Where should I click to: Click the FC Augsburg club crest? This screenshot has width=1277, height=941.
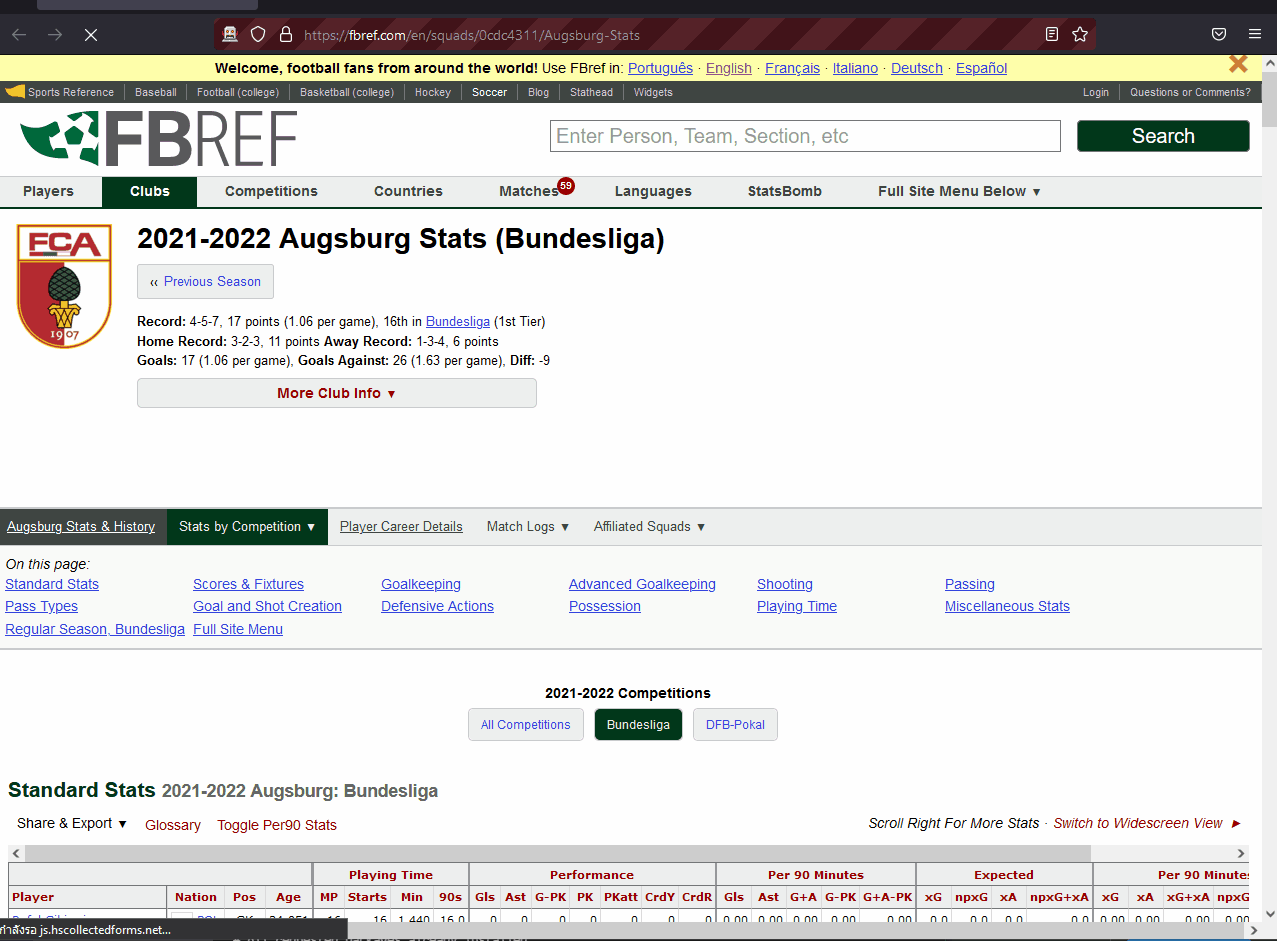pyautogui.click(x=64, y=286)
